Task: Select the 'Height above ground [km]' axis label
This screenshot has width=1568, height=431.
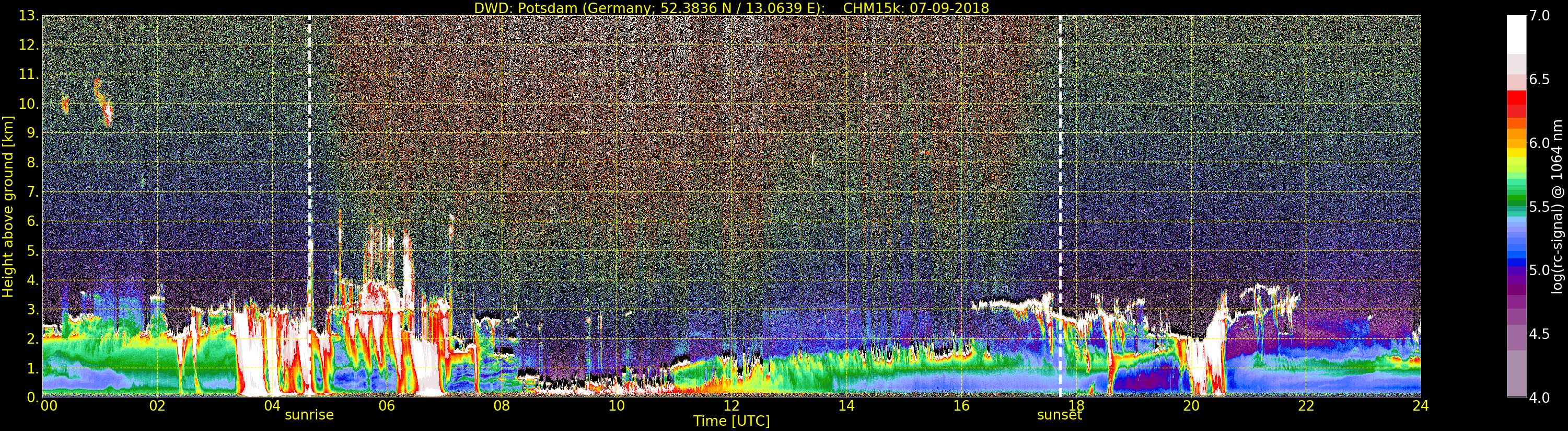Action: [8, 207]
